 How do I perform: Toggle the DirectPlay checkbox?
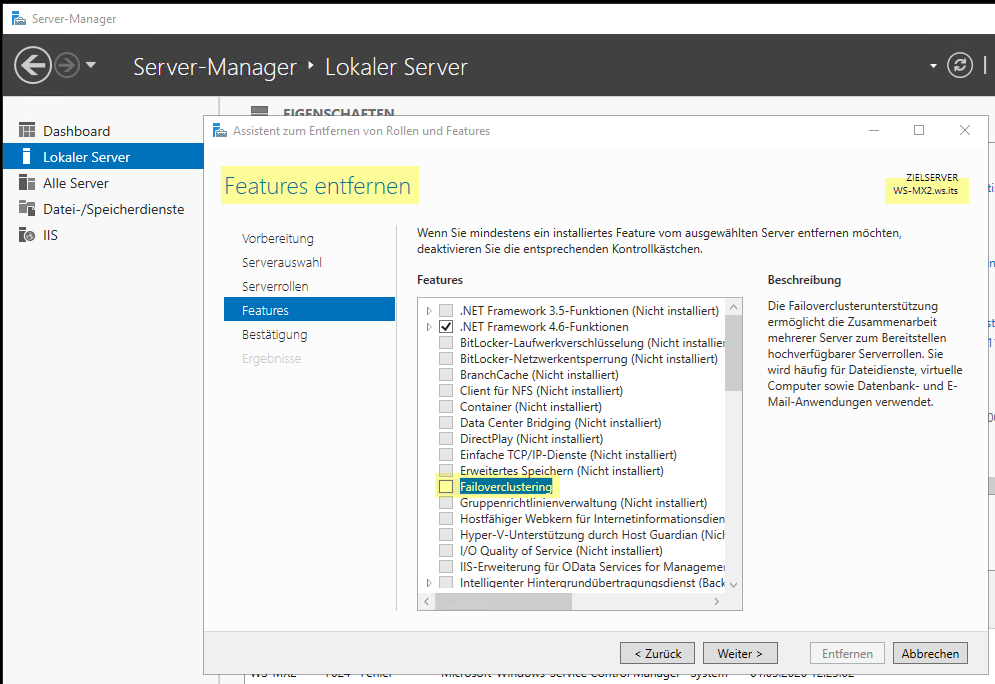click(x=446, y=438)
